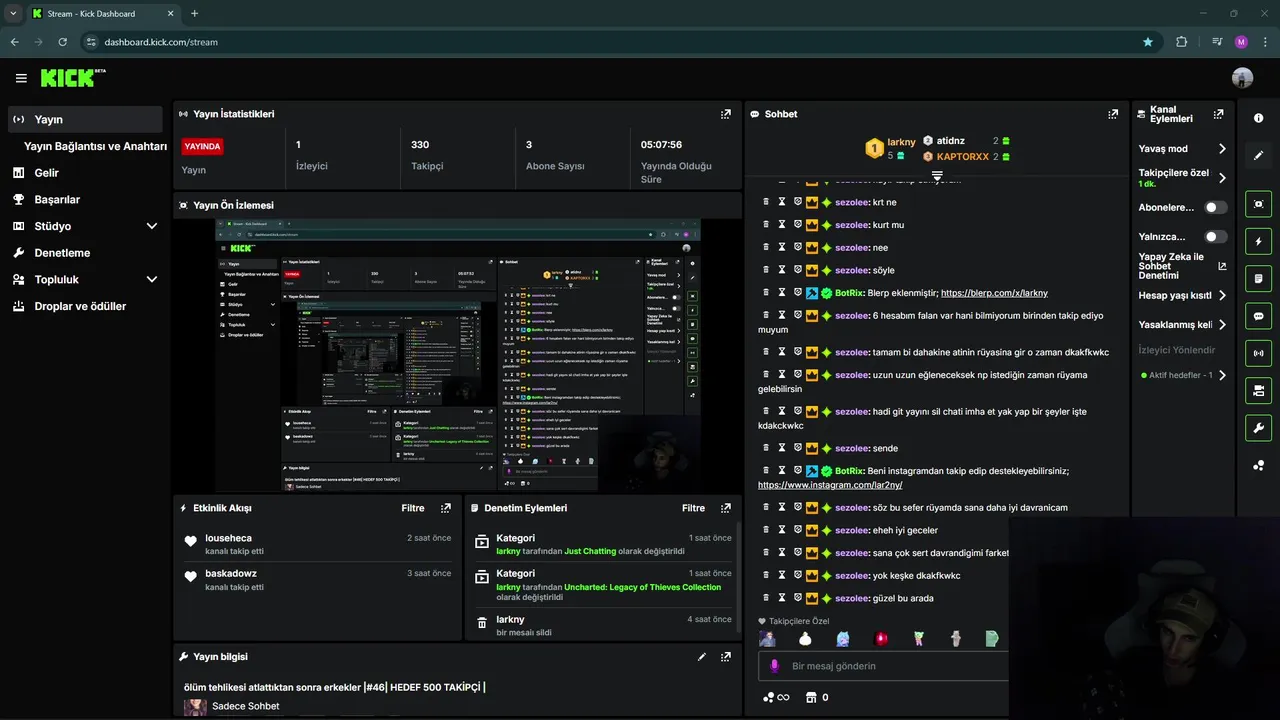The height and width of the screenshot is (720, 1280).
Task: Click username louseheca in activity feed
Action: tap(228, 538)
